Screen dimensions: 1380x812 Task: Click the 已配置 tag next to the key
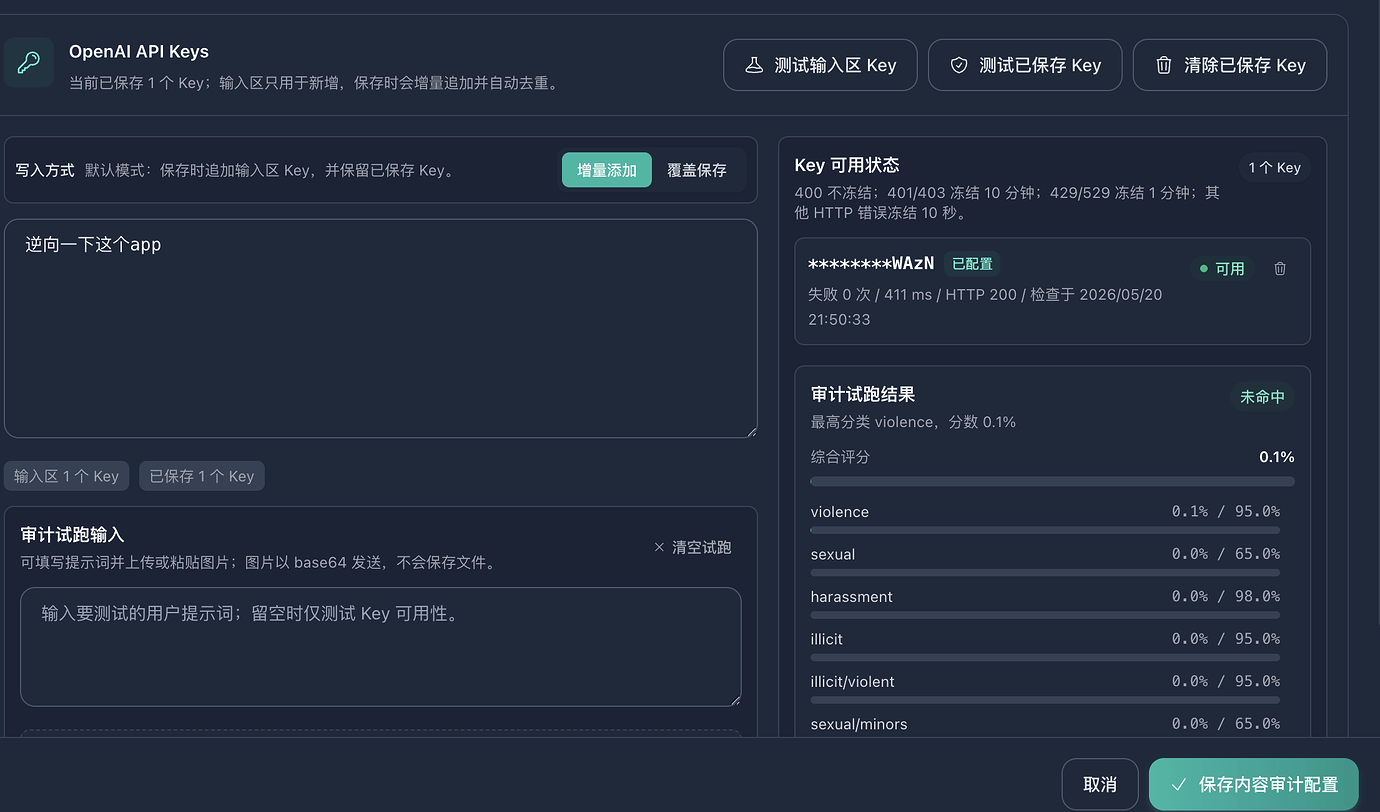[x=972, y=264]
